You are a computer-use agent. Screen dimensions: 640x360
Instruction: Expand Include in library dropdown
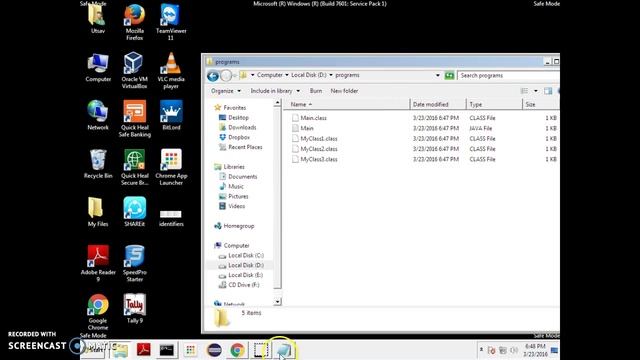(x=275, y=91)
